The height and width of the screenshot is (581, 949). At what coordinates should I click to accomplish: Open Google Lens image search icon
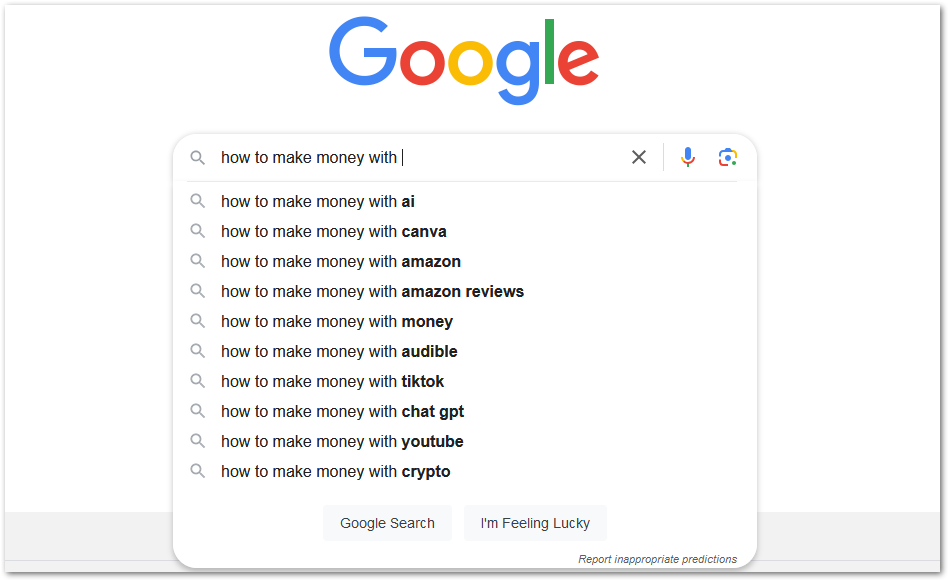click(728, 157)
